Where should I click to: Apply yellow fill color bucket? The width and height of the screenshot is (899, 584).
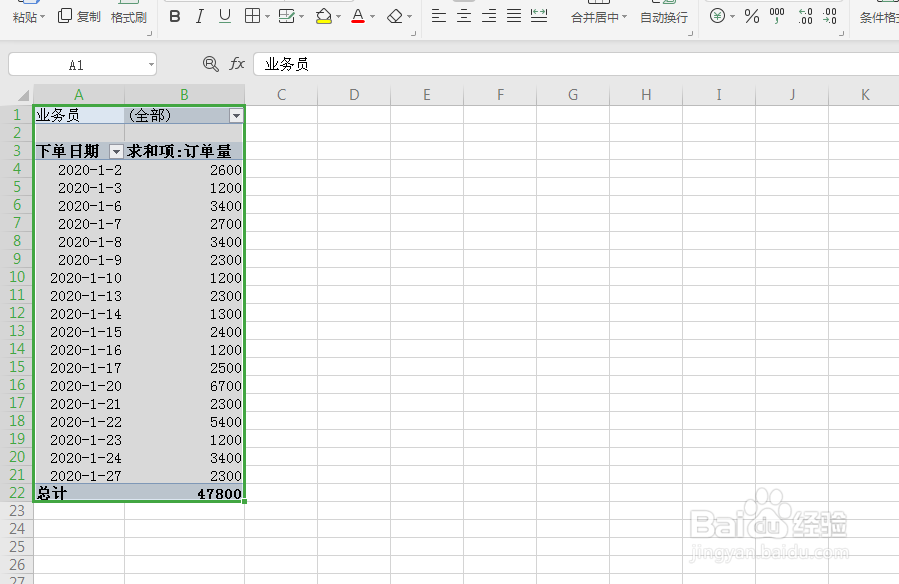click(324, 17)
